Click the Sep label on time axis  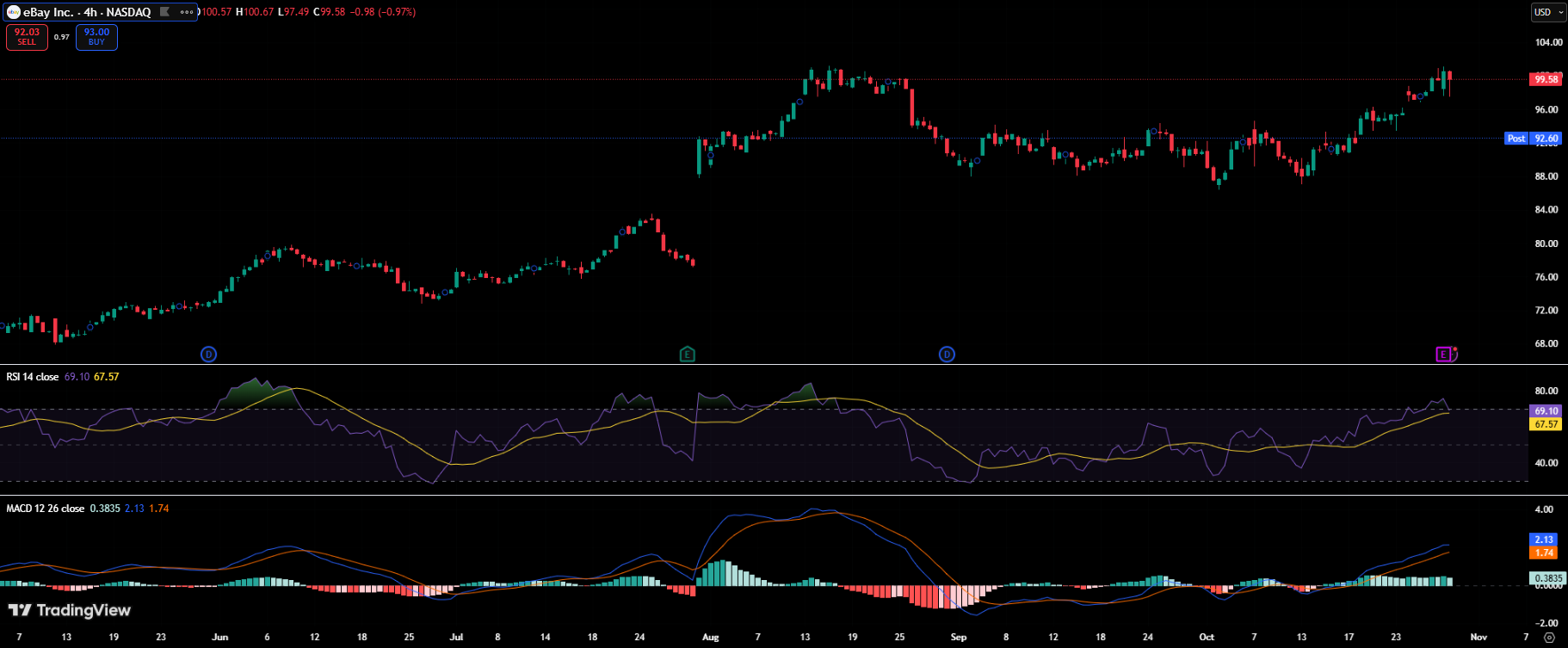(959, 638)
